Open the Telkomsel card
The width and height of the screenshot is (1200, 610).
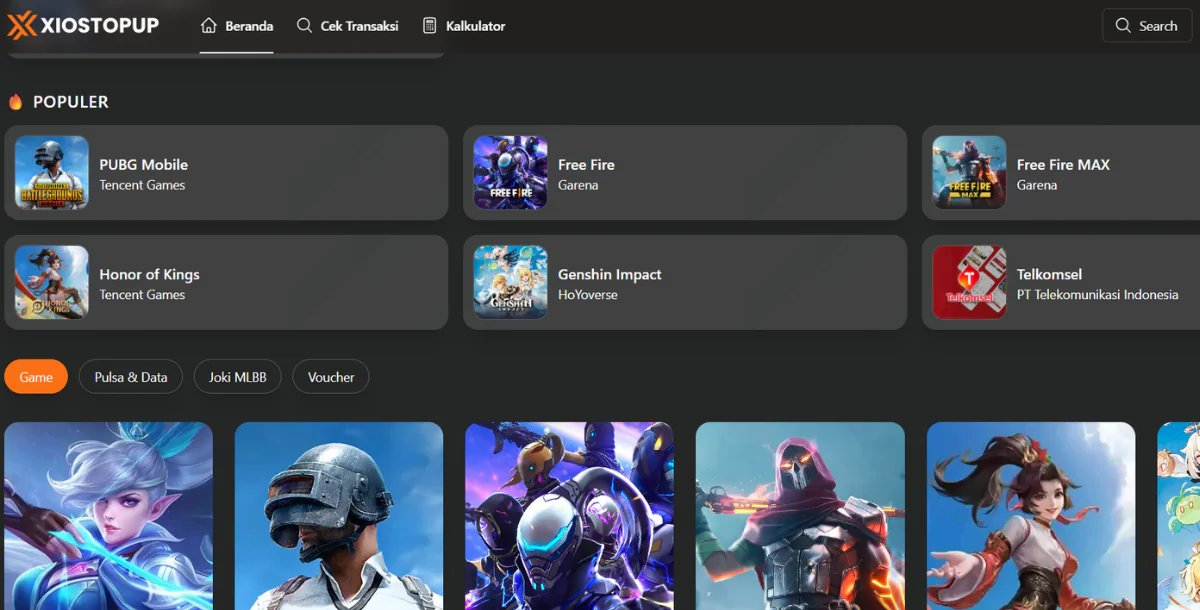point(1061,283)
